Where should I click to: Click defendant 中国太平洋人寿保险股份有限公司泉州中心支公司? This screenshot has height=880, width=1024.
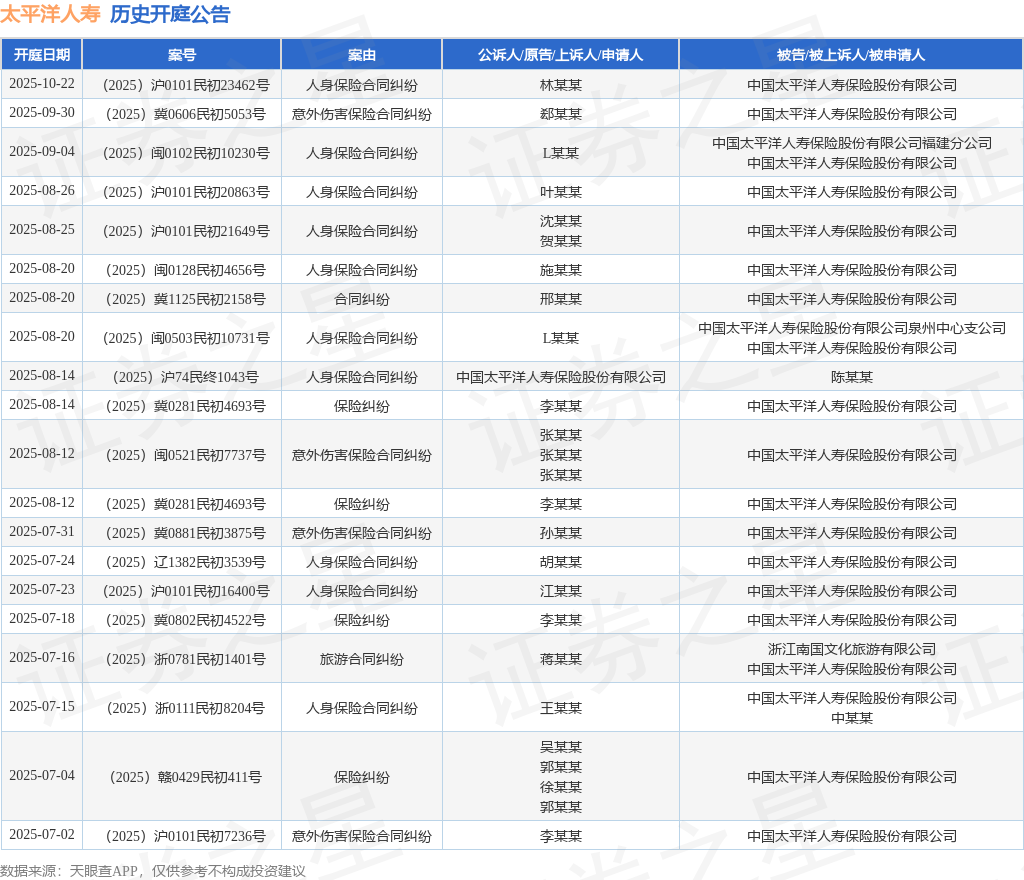pos(852,328)
